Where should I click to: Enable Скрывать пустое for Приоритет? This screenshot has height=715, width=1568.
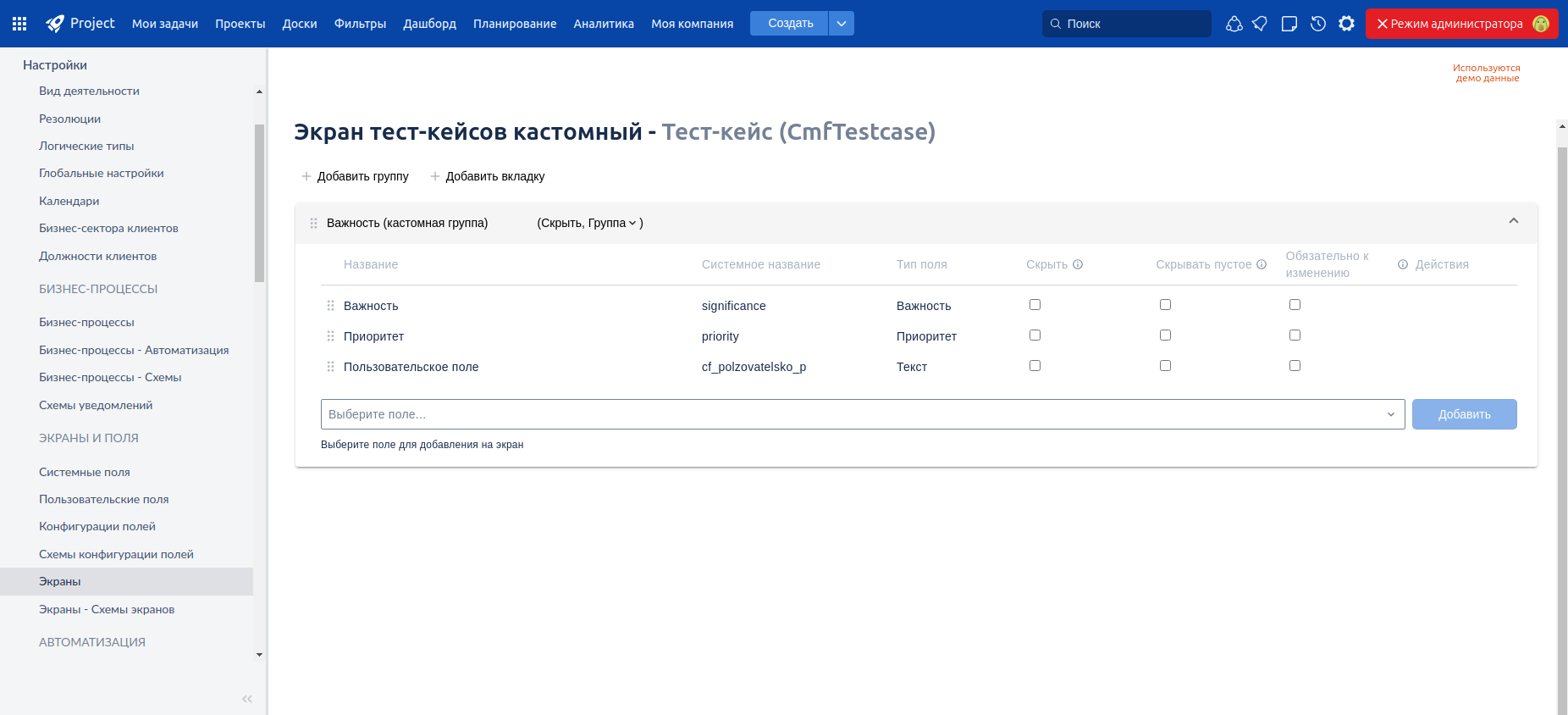click(1165, 335)
